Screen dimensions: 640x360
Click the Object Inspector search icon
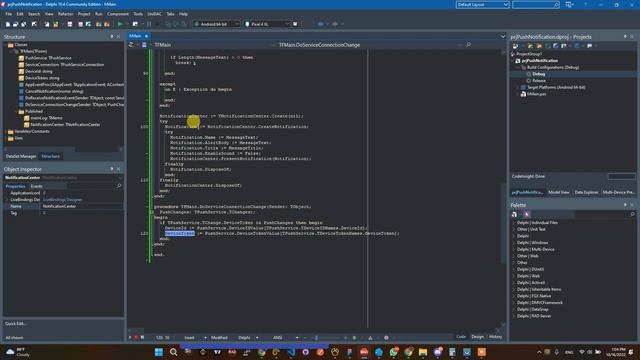click(x=119, y=186)
